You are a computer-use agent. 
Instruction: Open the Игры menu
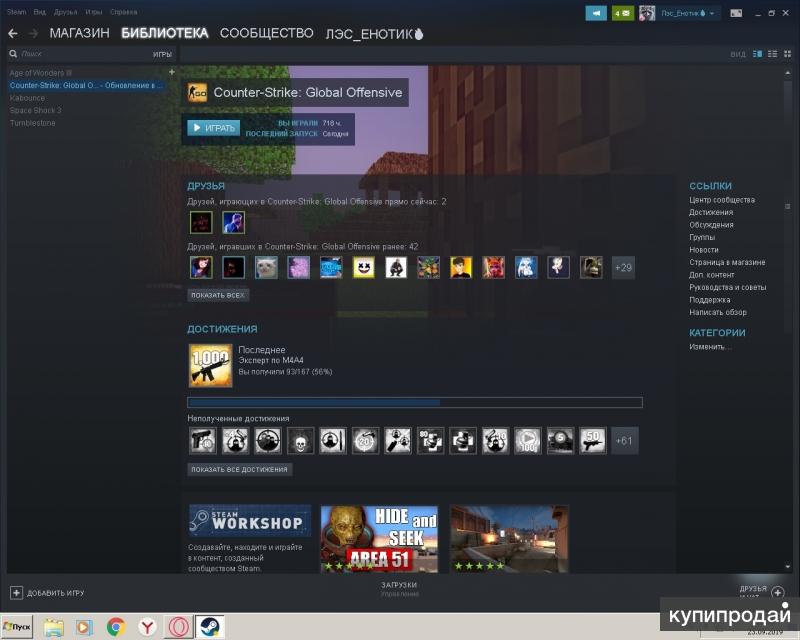[x=94, y=12]
